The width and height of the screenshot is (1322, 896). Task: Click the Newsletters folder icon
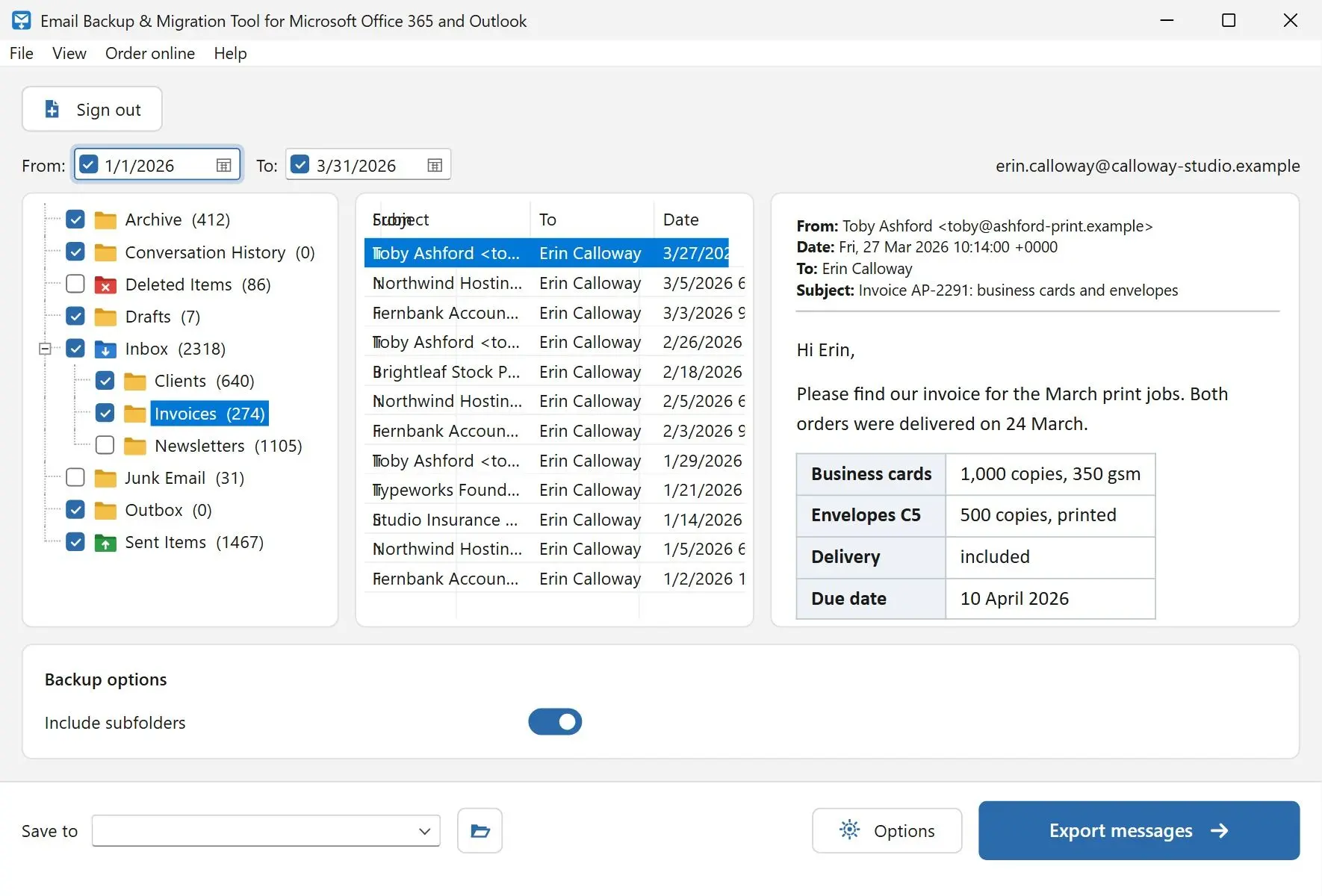pos(135,446)
